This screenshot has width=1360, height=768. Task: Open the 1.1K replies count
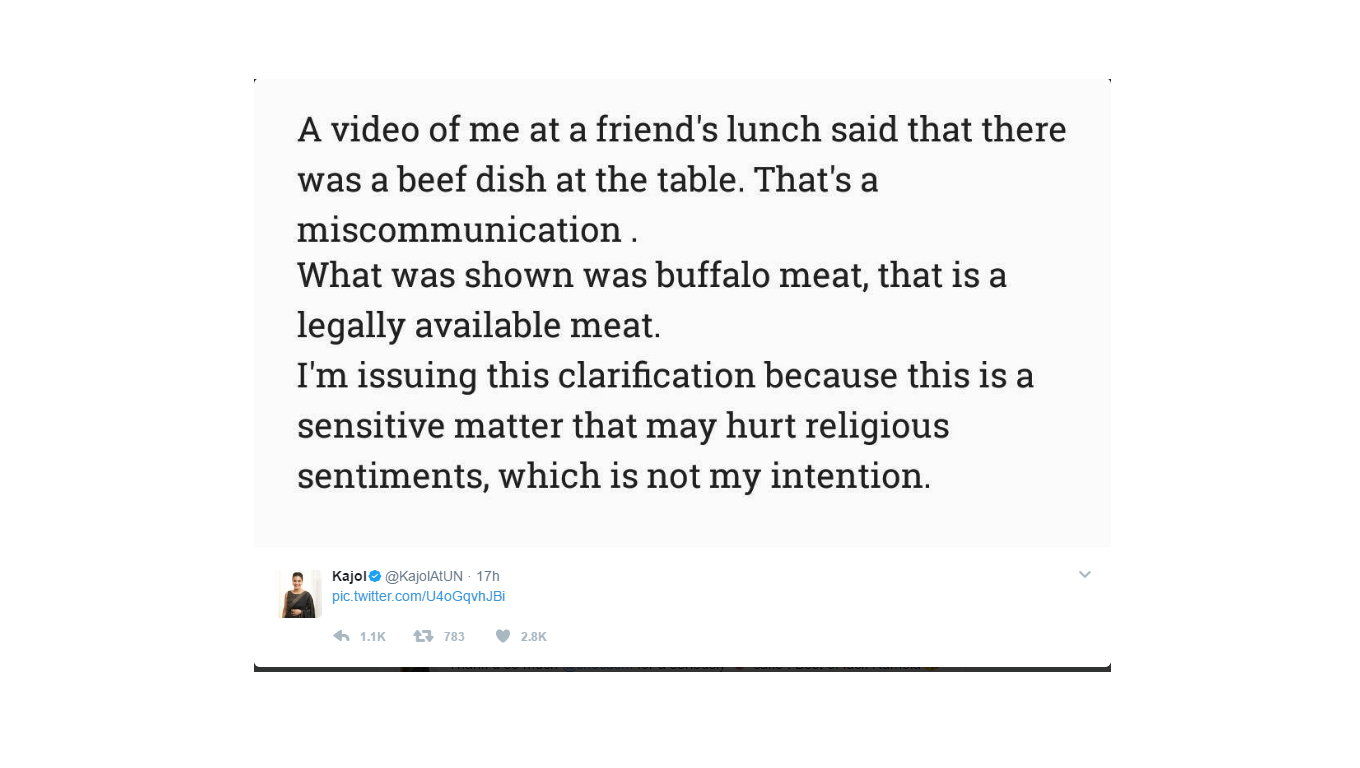coord(372,637)
